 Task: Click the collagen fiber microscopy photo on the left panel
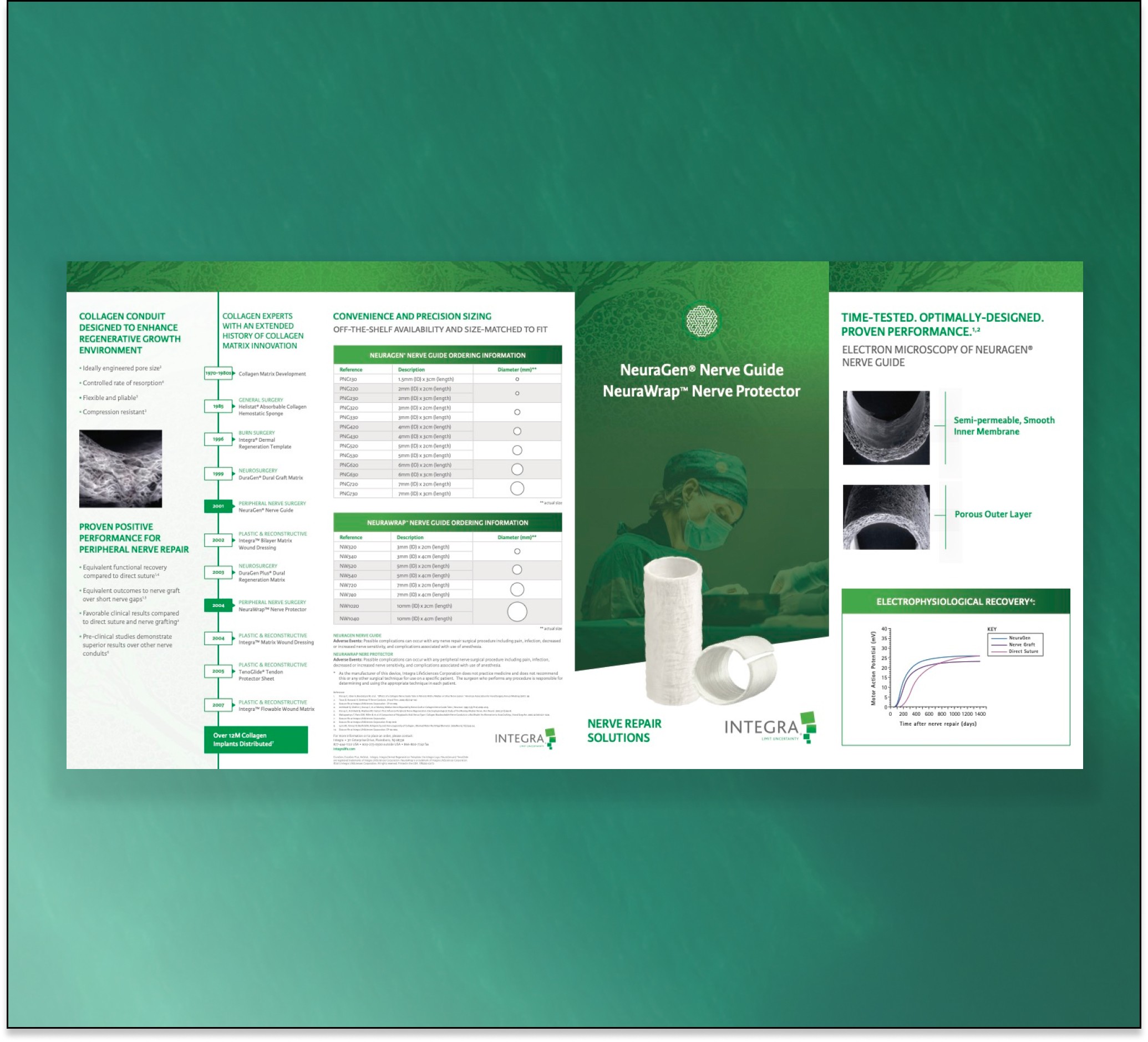coord(120,469)
